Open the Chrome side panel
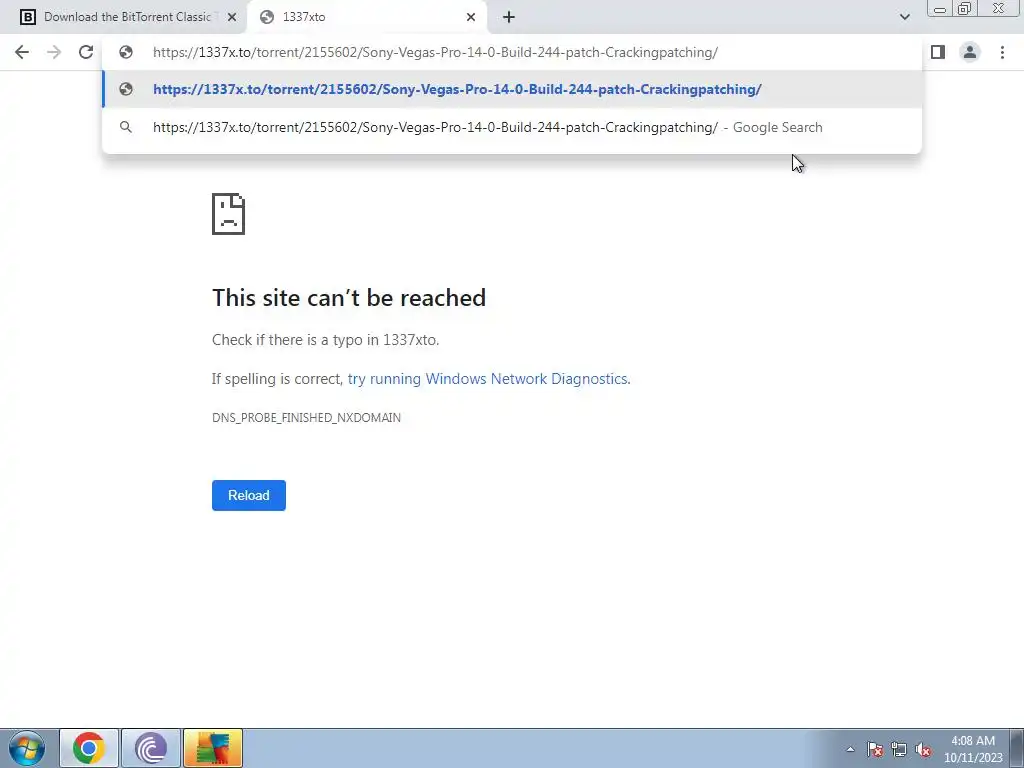 pos(938,52)
